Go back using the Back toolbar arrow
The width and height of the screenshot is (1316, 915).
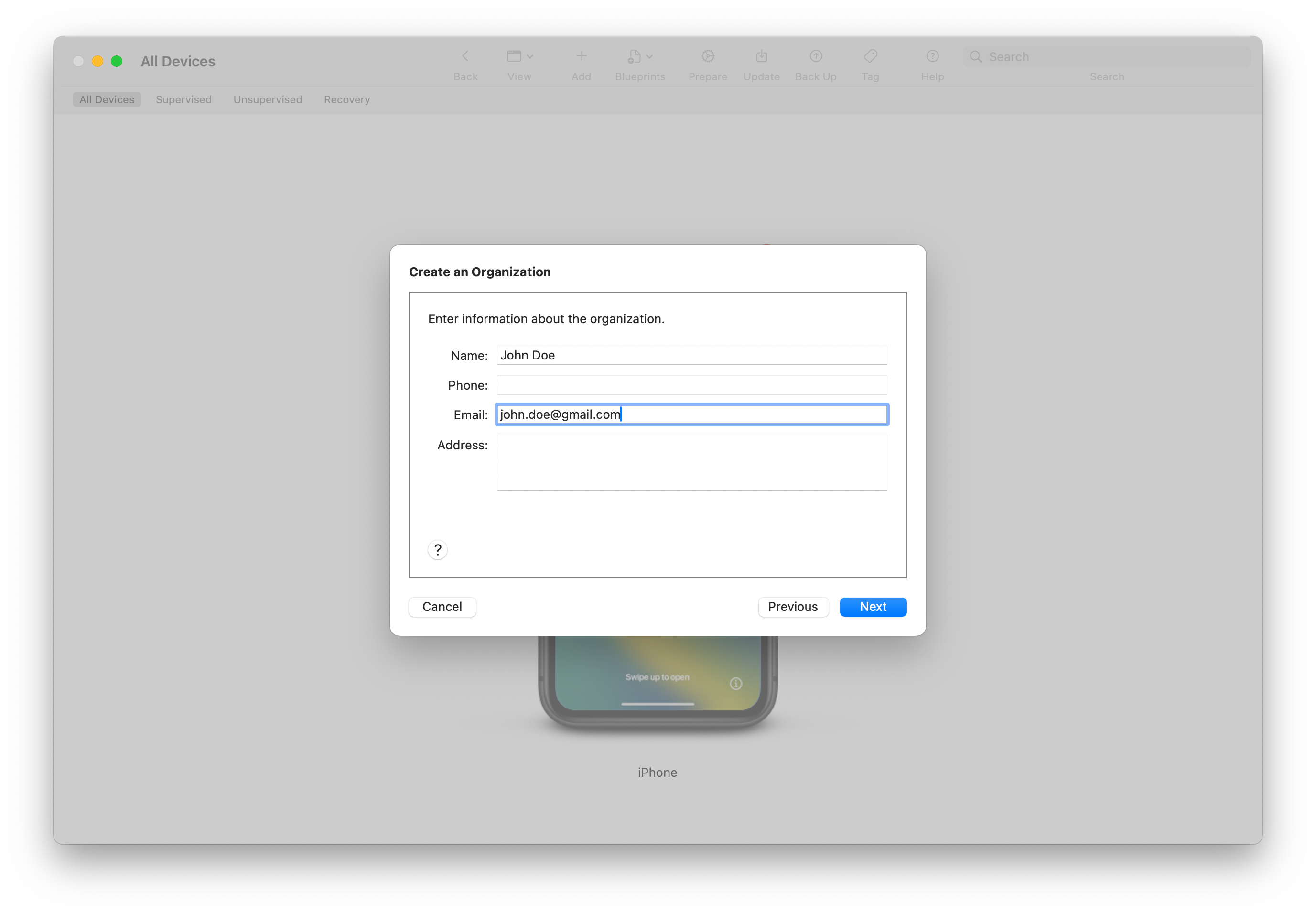coord(464,56)
